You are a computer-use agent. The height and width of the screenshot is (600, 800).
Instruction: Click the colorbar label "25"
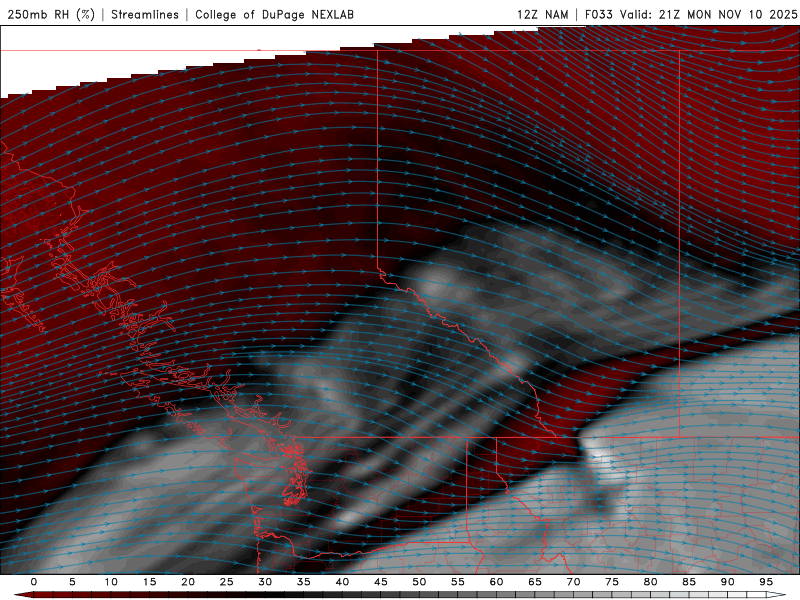(227, 582)
